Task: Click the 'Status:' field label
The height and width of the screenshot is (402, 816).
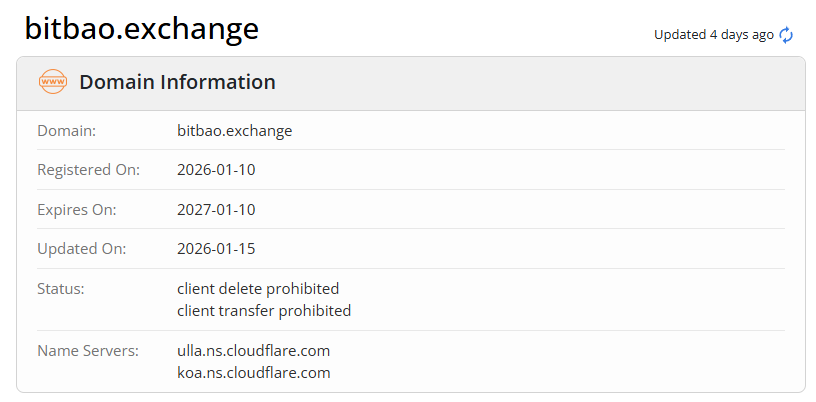Action: point(60,289)
